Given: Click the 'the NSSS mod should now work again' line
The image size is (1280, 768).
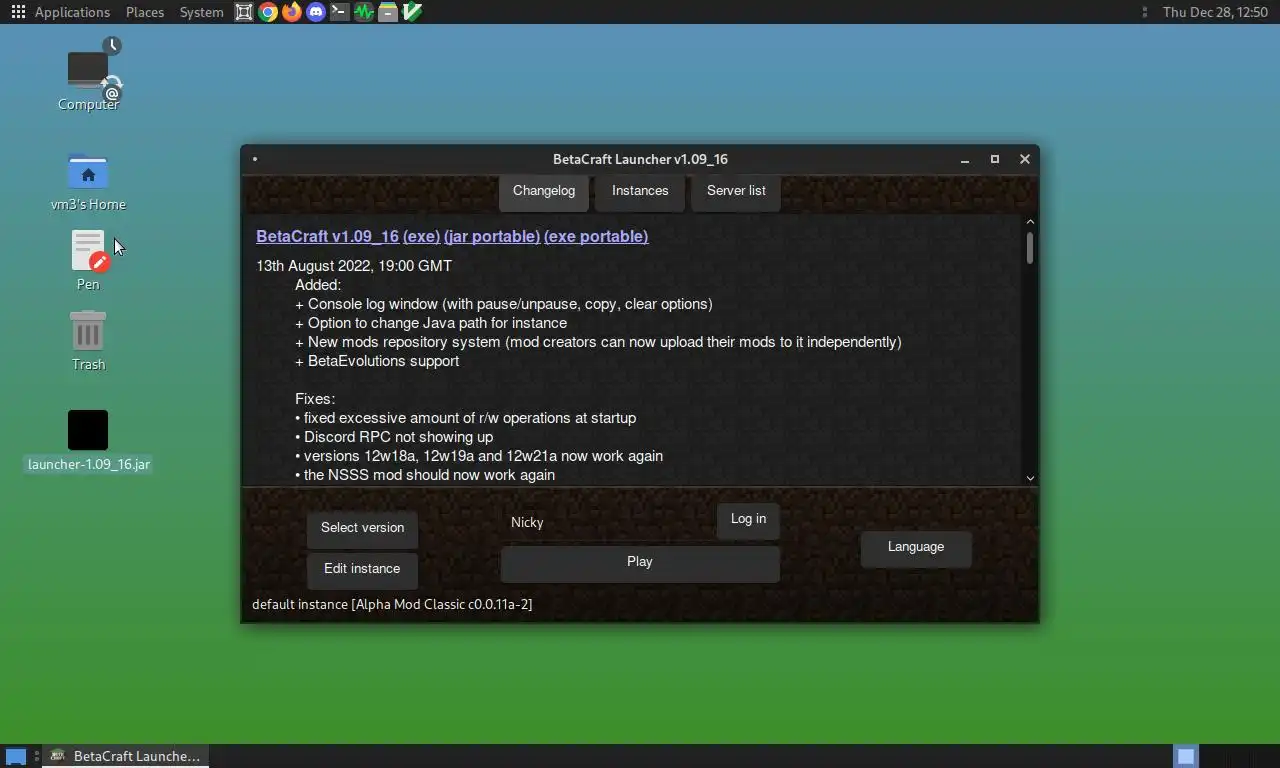Looking at the screenshot, I should 425,475.
